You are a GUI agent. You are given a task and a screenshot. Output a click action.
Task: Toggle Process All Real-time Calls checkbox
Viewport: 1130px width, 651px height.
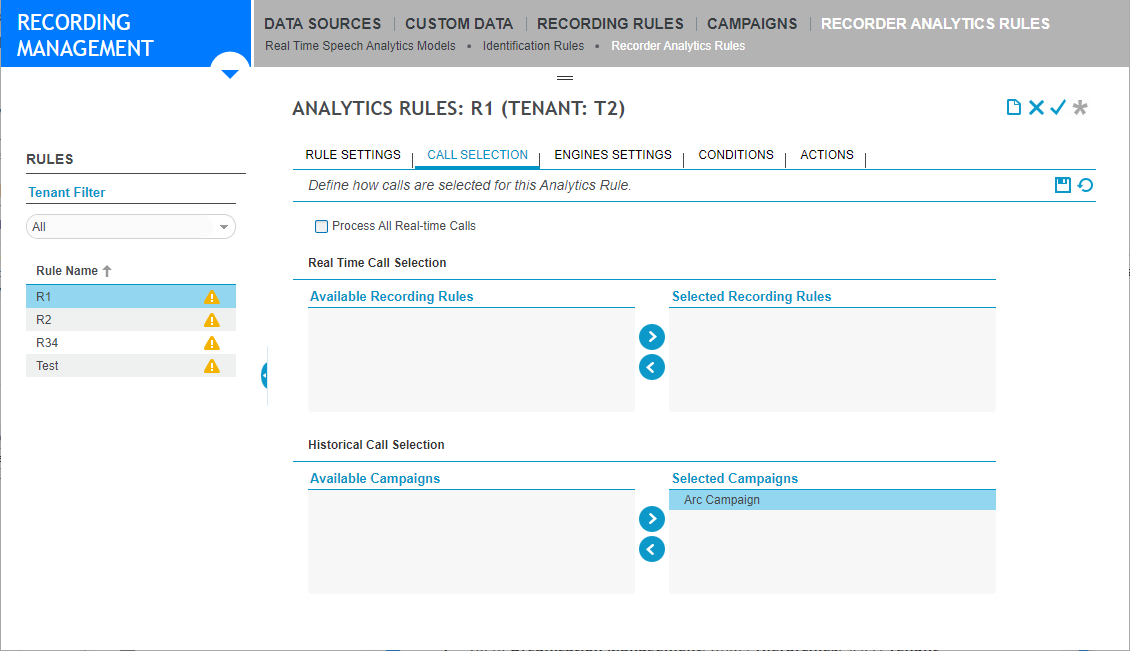coord(321,226)
